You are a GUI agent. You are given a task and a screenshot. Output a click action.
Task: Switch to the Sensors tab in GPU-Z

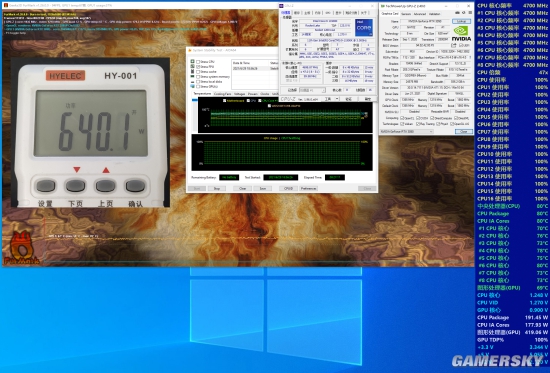click(406, 14)
